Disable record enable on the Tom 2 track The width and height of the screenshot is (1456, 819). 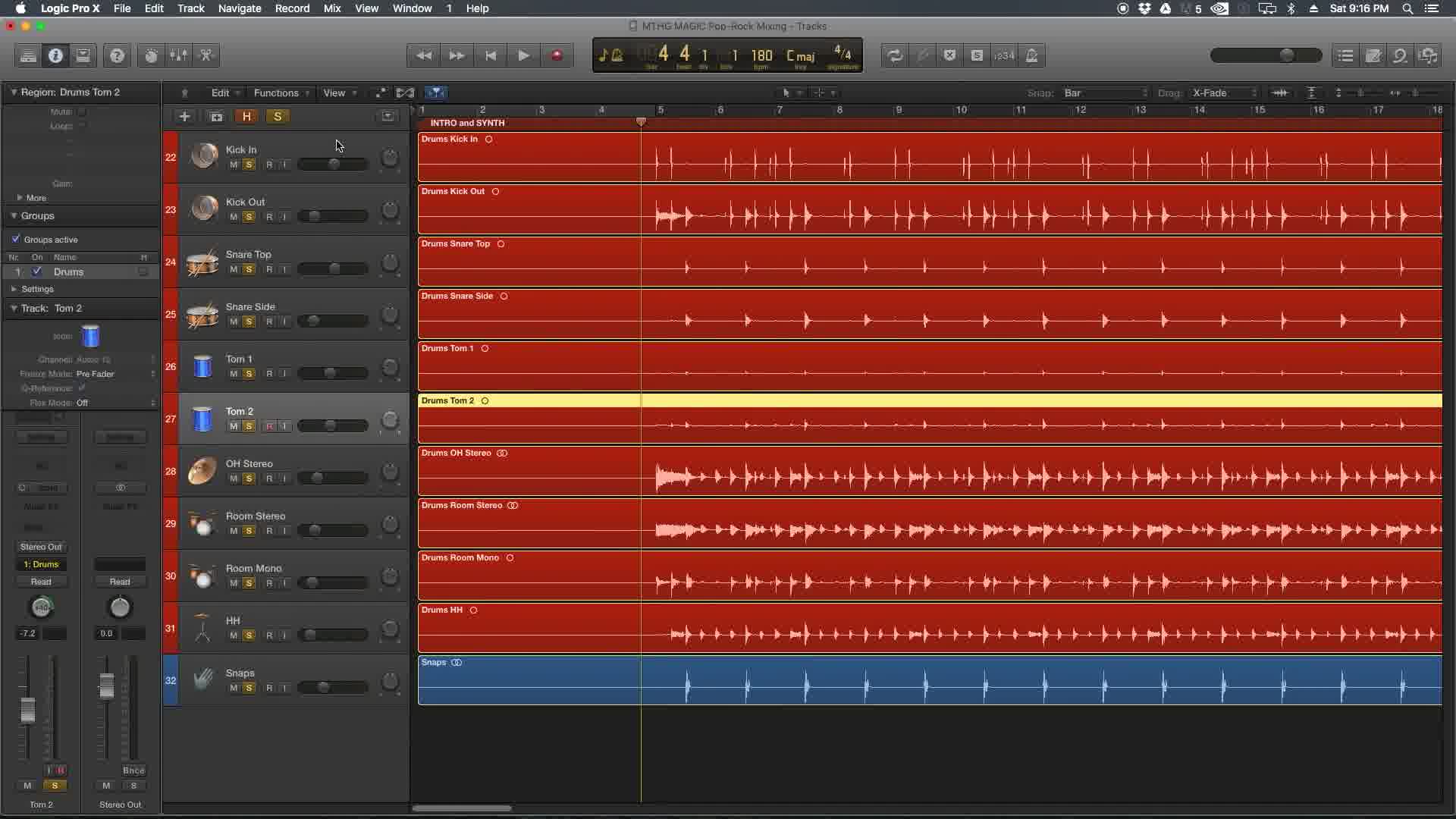[269, 426]
